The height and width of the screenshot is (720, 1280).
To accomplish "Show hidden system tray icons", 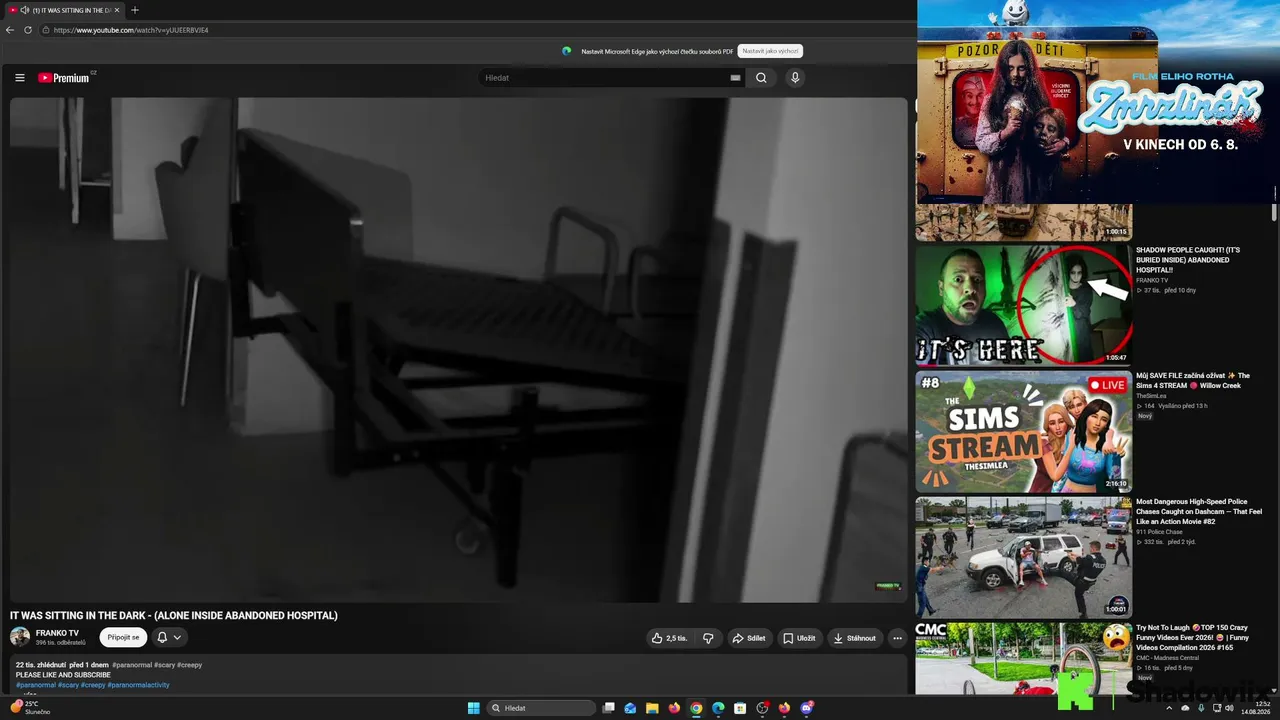I will (x=1169, y=708).
